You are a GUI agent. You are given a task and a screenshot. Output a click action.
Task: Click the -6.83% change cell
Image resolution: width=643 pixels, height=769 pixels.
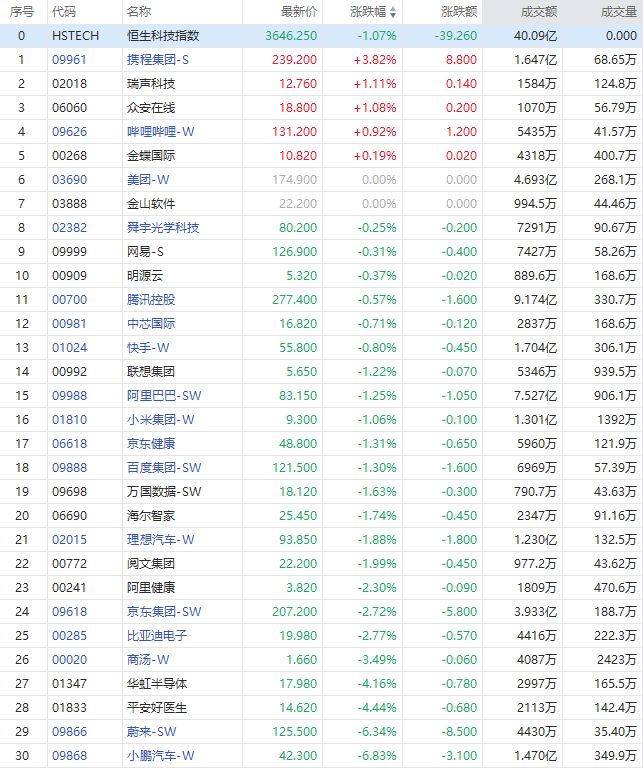tap(377, 756)
